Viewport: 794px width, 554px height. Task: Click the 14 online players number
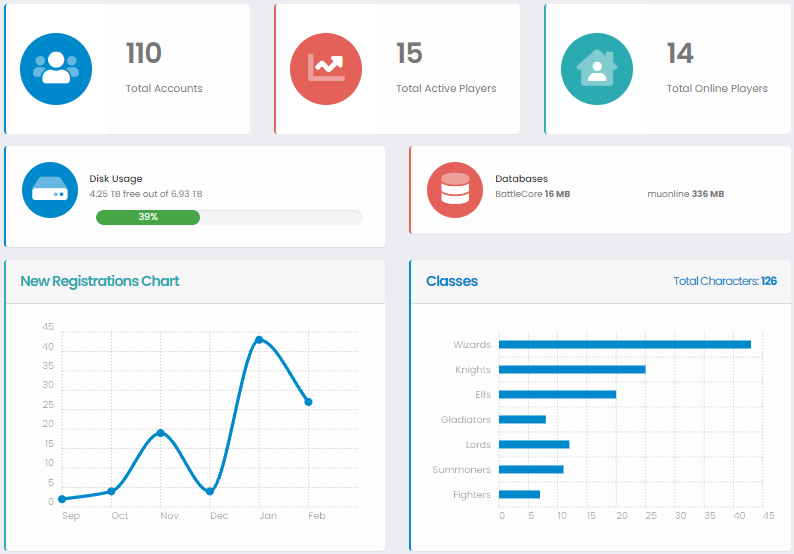click(680, 53)
